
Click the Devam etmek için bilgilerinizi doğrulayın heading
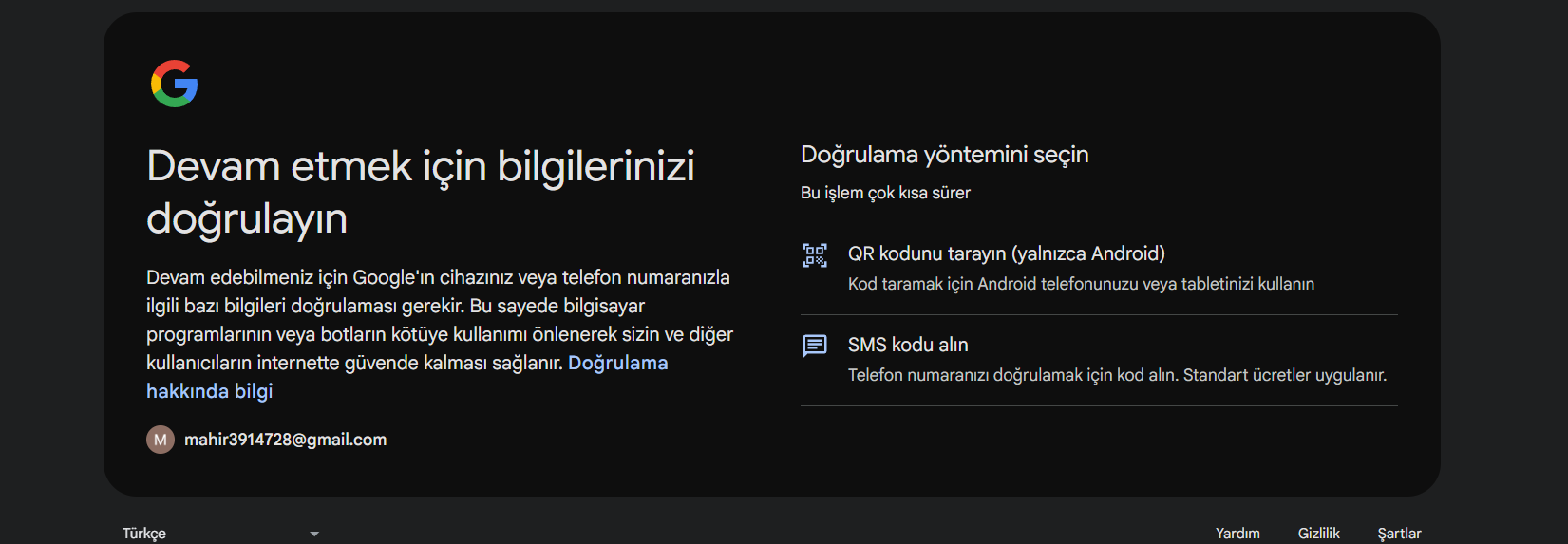click(421, 192)
